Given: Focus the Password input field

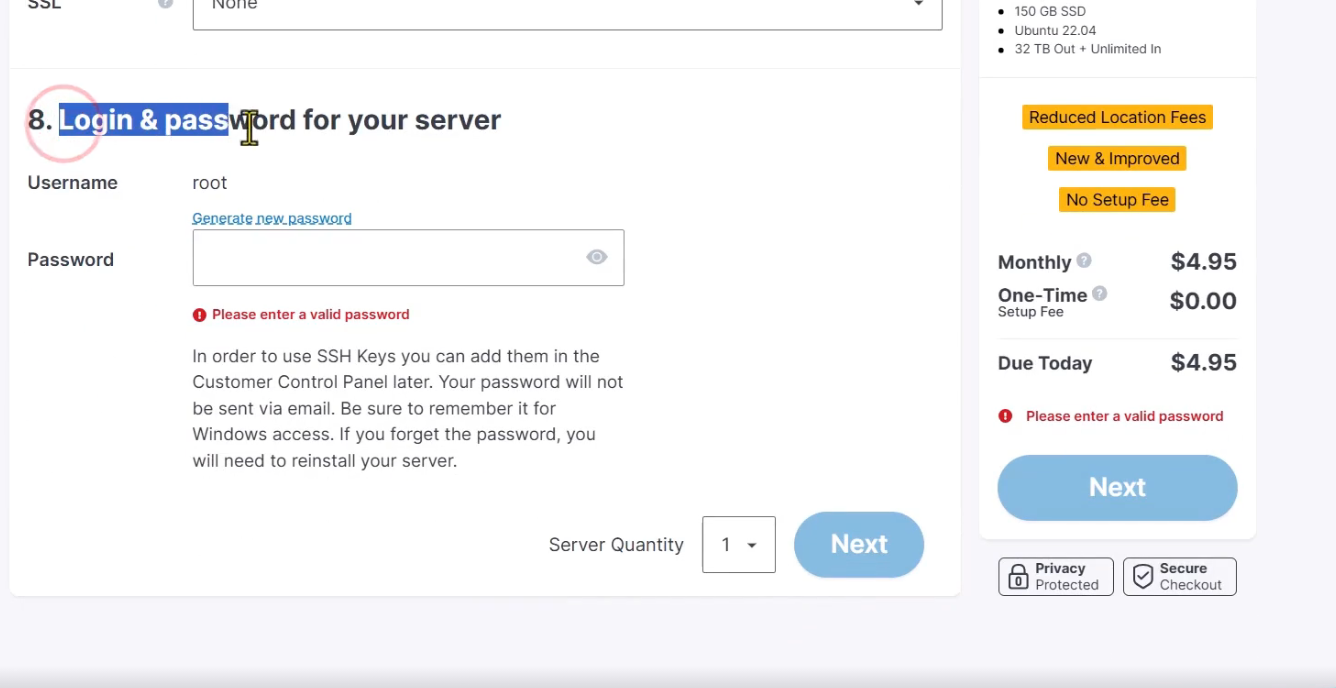Looking at the screenshot, I should tap(385, 258).
